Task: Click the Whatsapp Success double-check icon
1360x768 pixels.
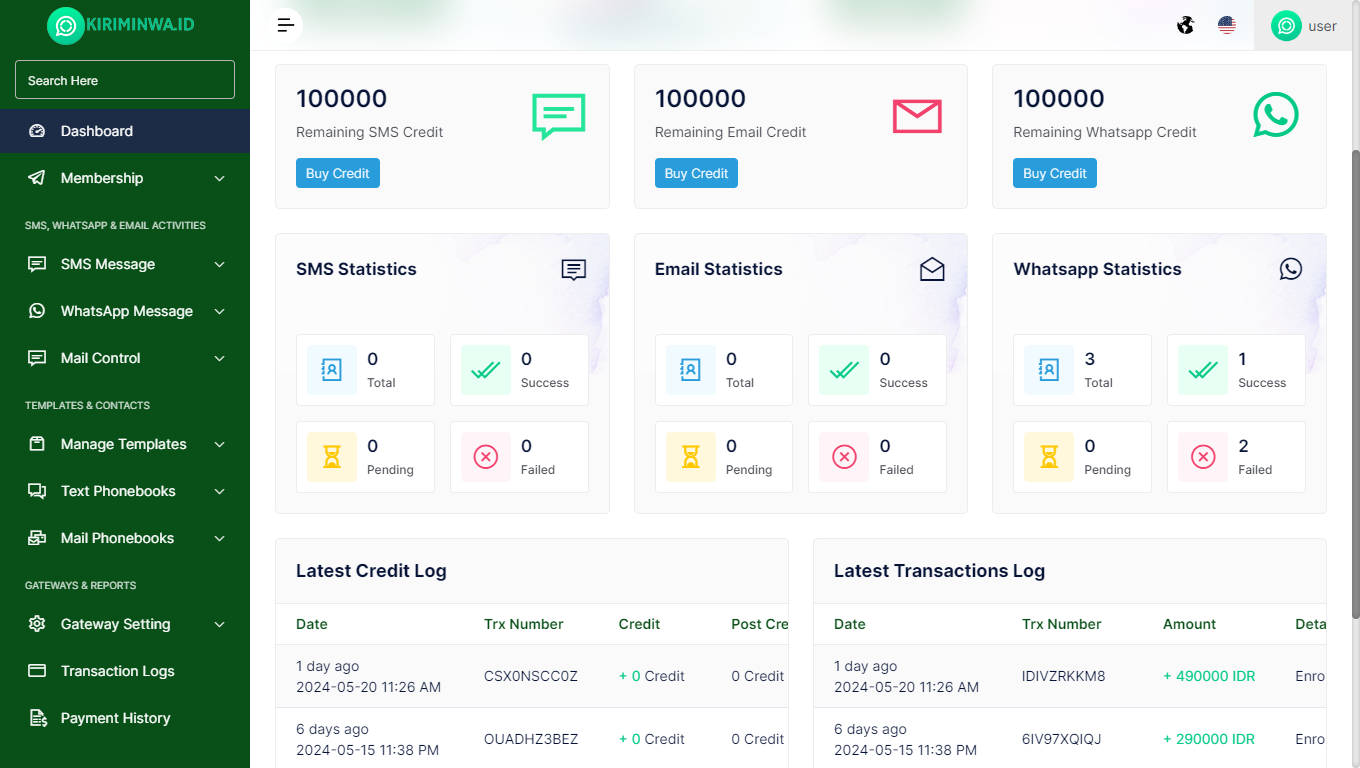Action: tap(1203, 370)
